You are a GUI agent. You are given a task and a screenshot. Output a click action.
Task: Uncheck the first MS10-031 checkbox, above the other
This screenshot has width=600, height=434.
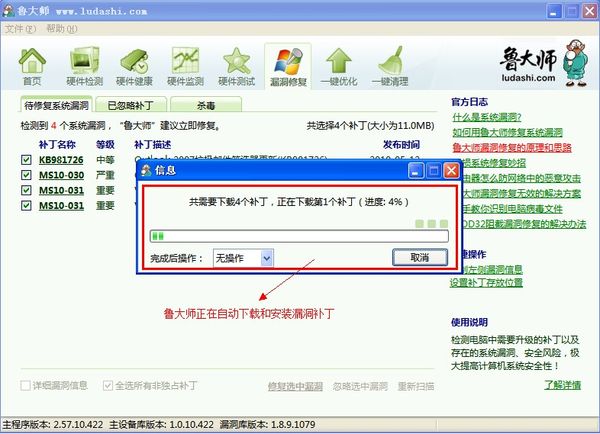26,190
